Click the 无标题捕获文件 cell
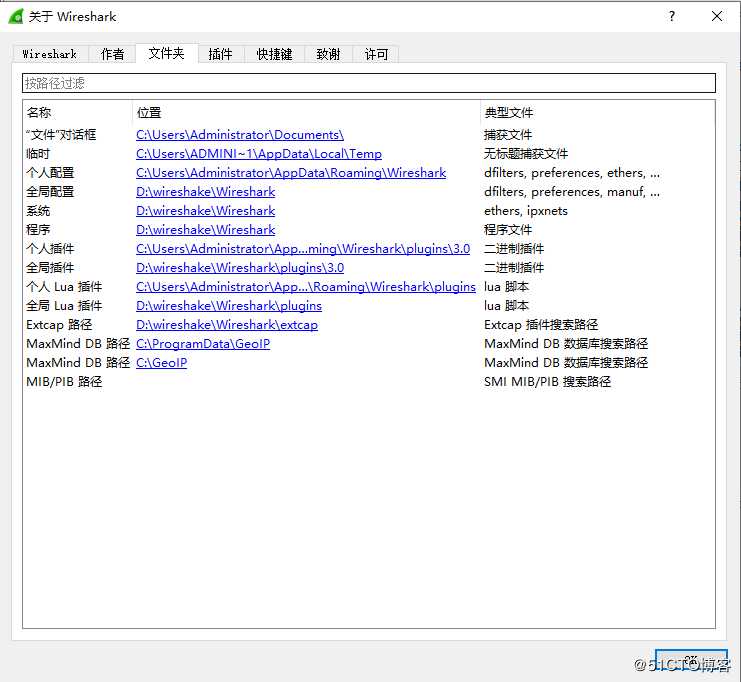Image resolution: width=741 pixels, height=682 pixels. click(526, 154)
